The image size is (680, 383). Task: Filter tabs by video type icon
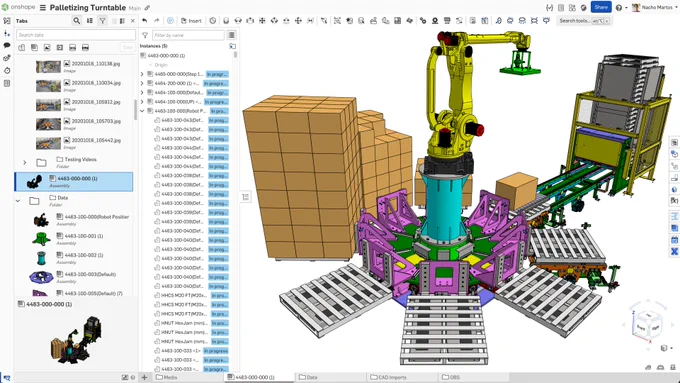click(60, 47)
